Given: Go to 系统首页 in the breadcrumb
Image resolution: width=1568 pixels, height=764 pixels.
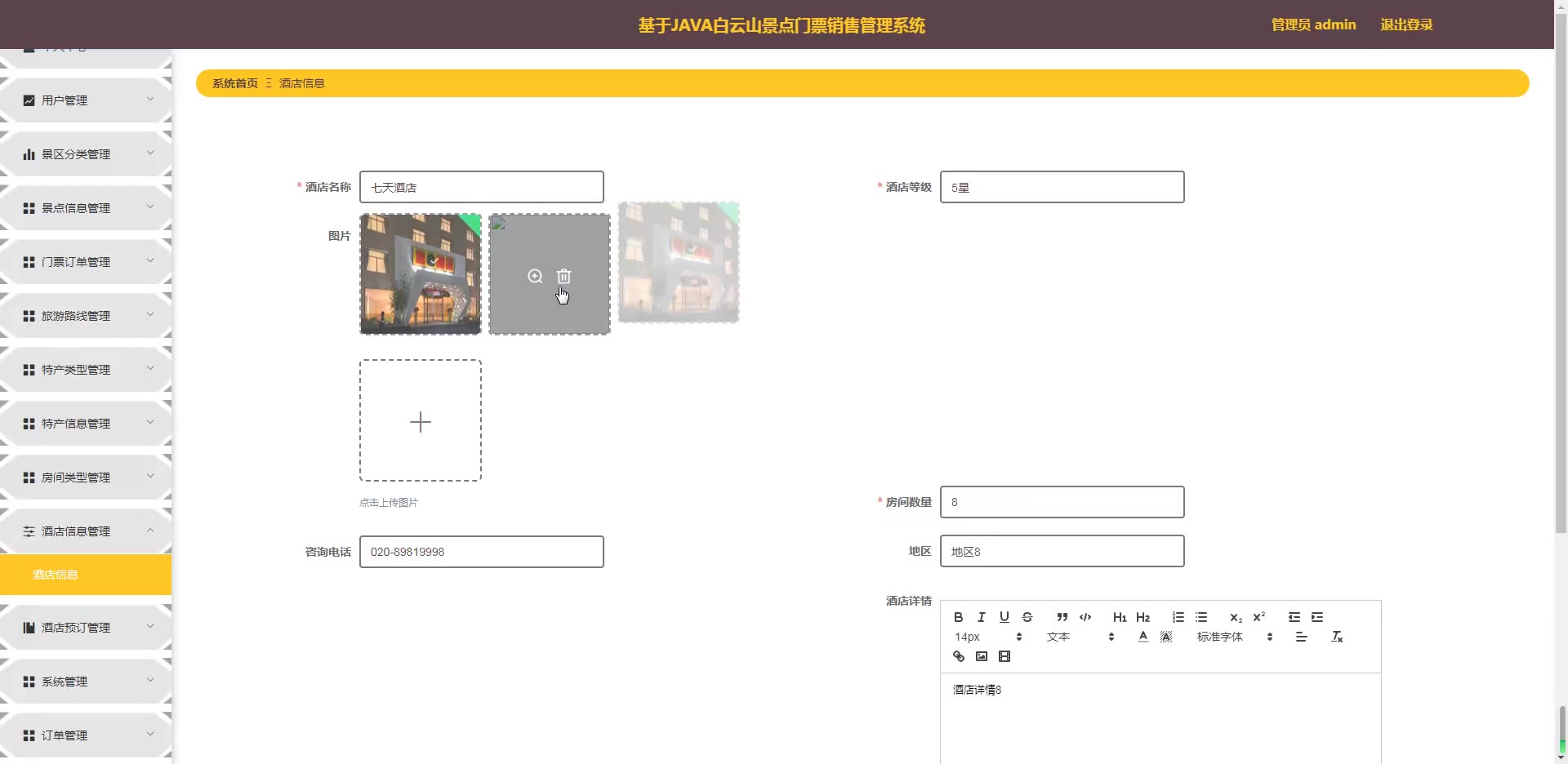Looking at the screenshot, I should [235, 83].
